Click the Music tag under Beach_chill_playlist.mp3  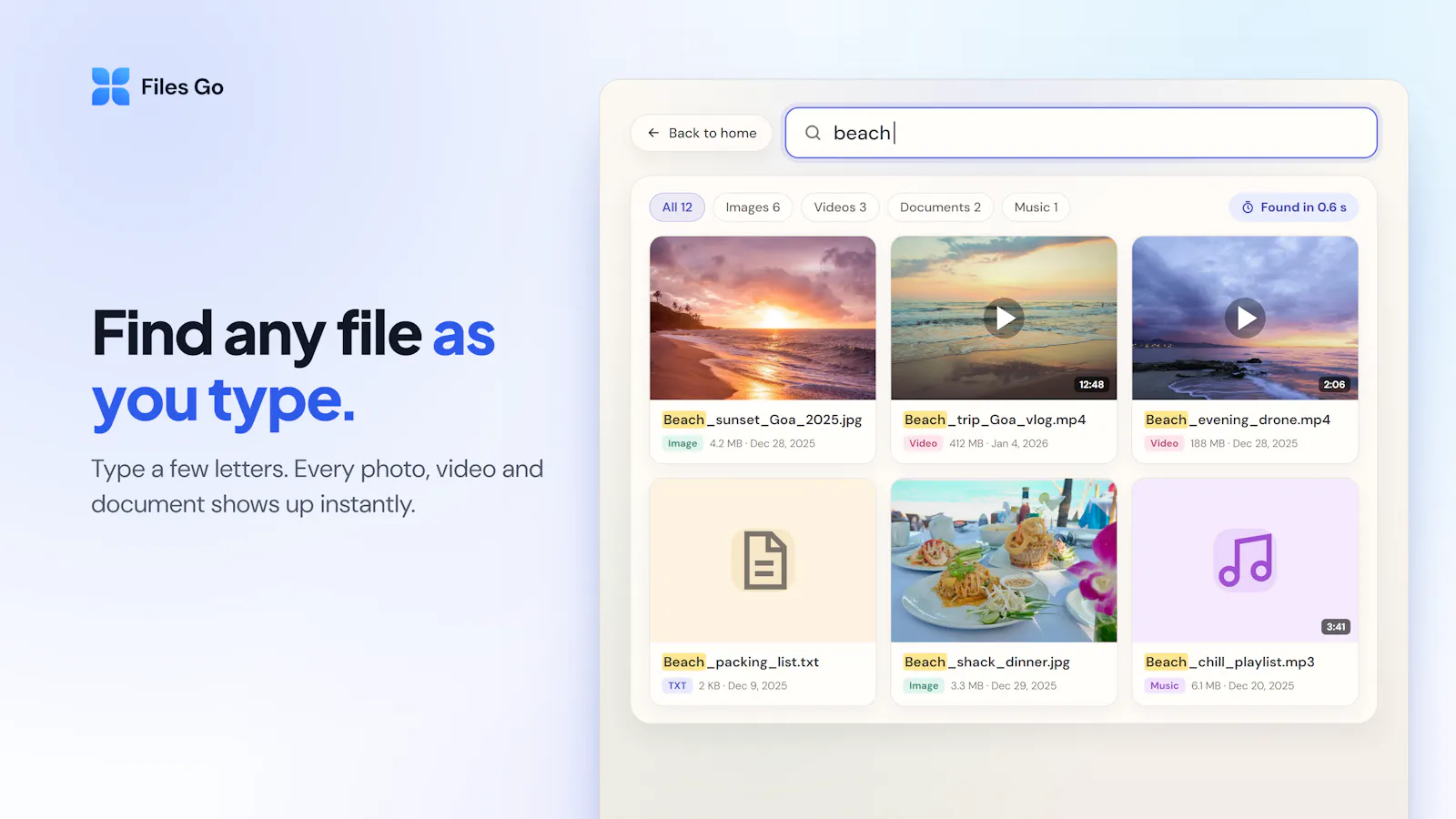[x=1165, y=686]
